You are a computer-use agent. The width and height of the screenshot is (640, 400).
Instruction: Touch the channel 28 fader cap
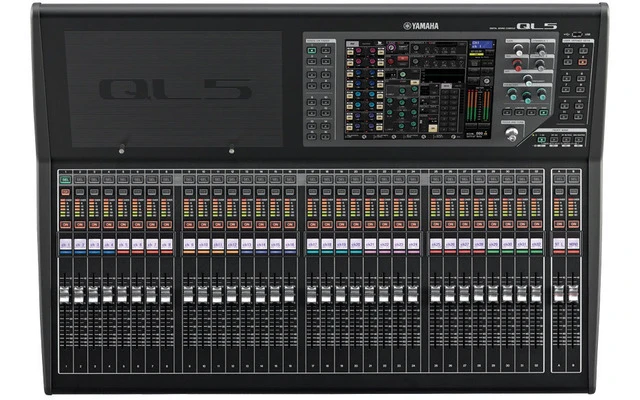(479, 294)
